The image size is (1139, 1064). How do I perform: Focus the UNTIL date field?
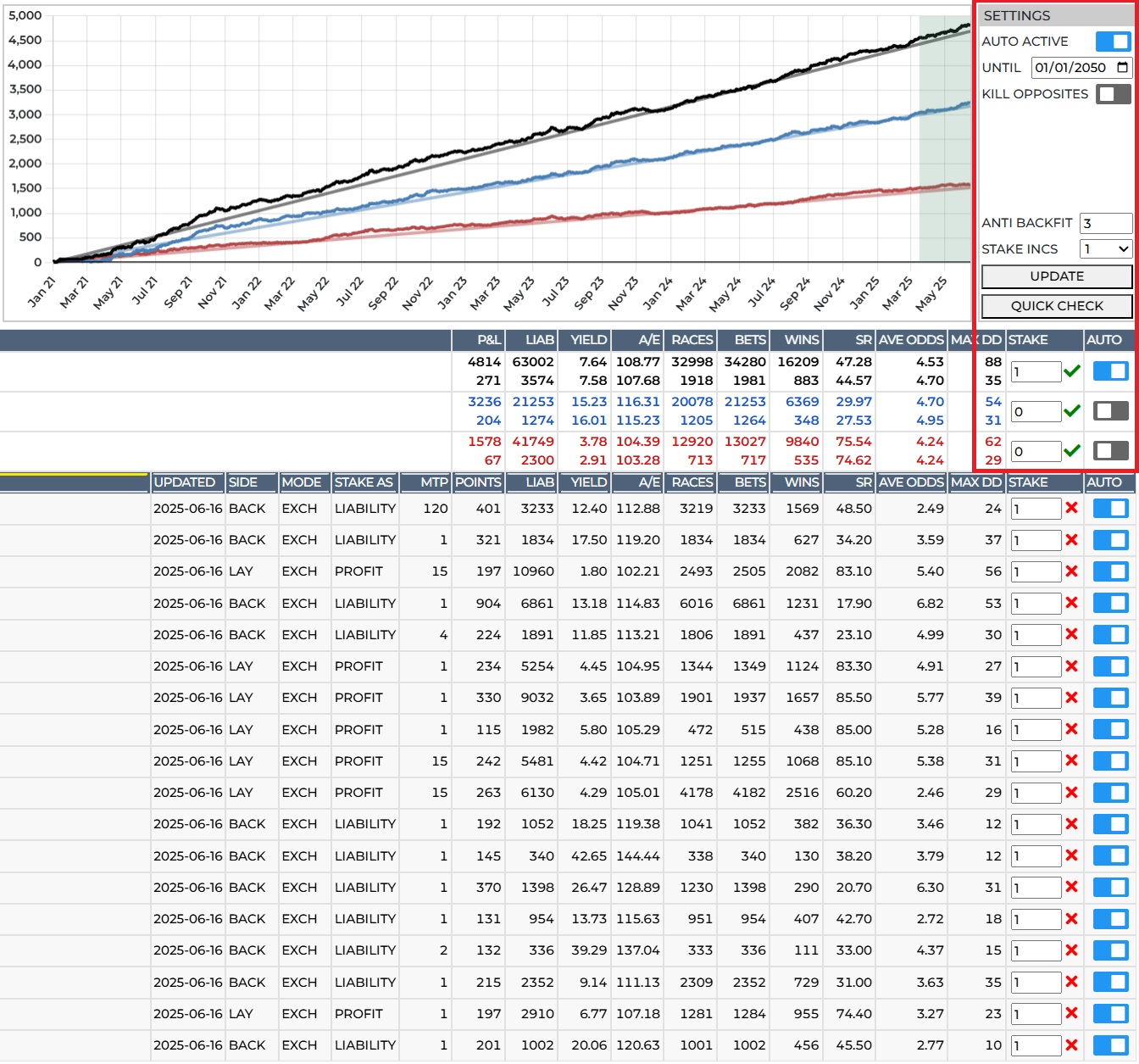[x=1081, y=67]
